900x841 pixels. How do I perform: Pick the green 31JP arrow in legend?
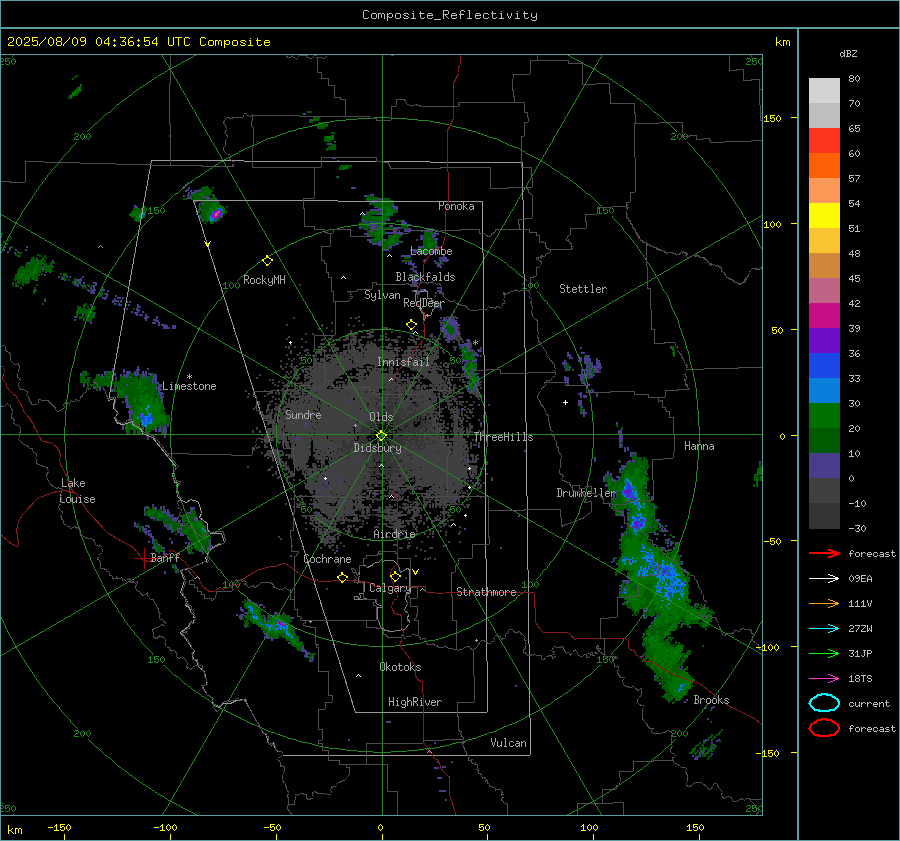824,653
